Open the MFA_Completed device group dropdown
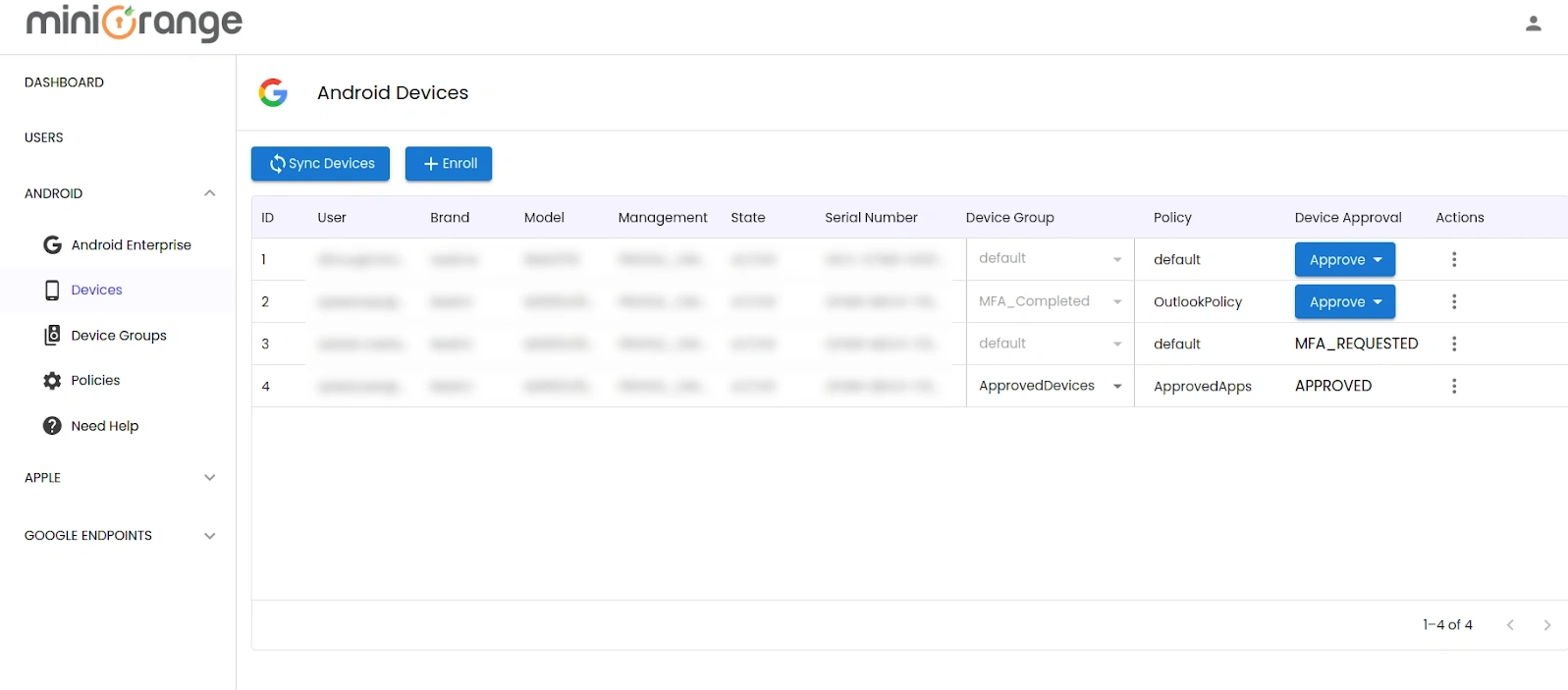The width and height of the screenshot is (1568, 690). pyautogui.click(x=1050, y=301)
